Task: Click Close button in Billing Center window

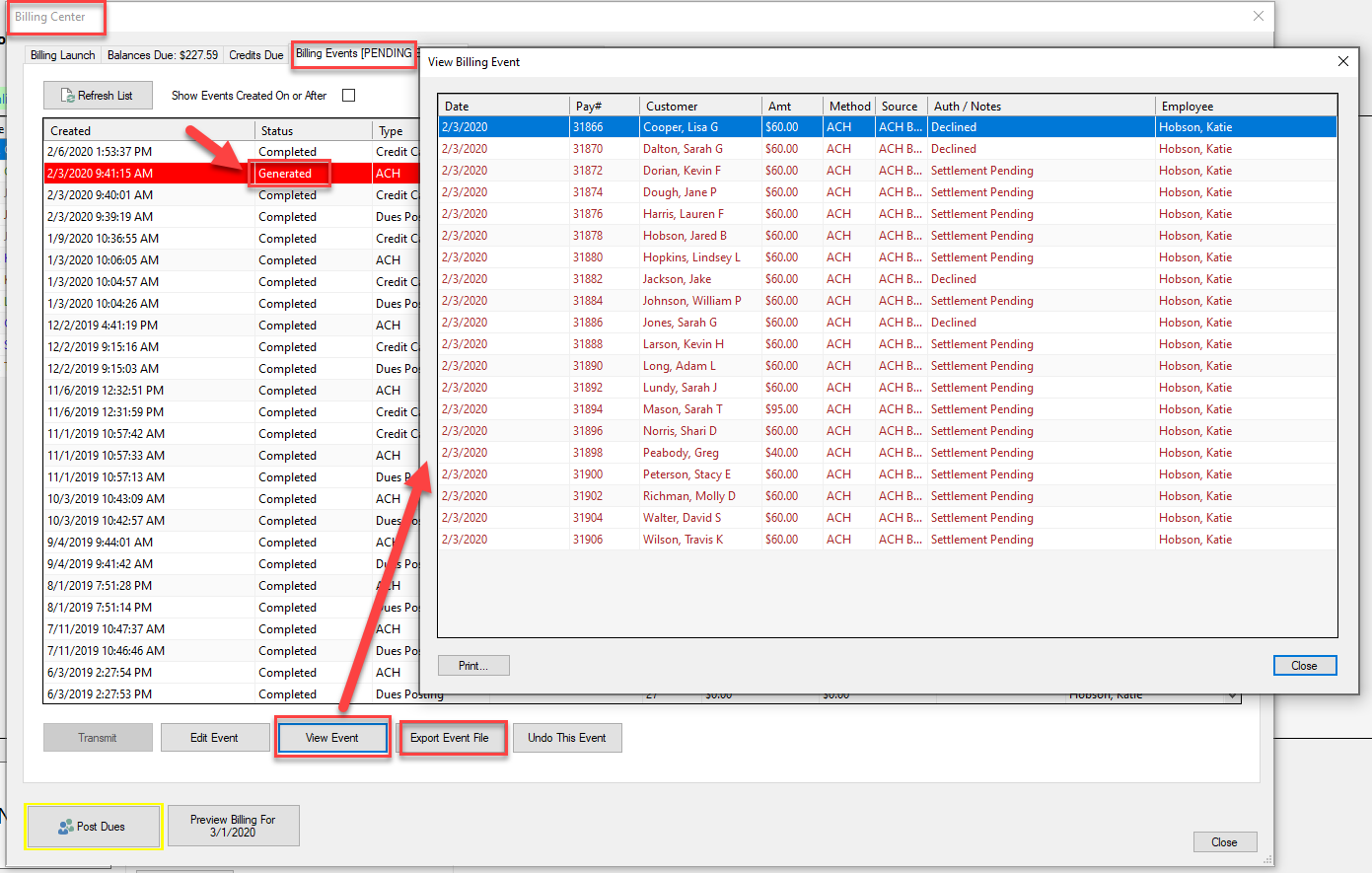Action: (x=1224, y=842)
